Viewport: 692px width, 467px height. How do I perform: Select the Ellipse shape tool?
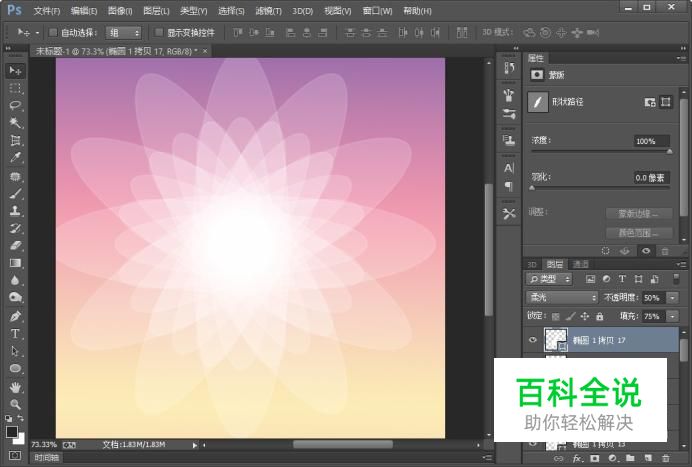[15, 369]
